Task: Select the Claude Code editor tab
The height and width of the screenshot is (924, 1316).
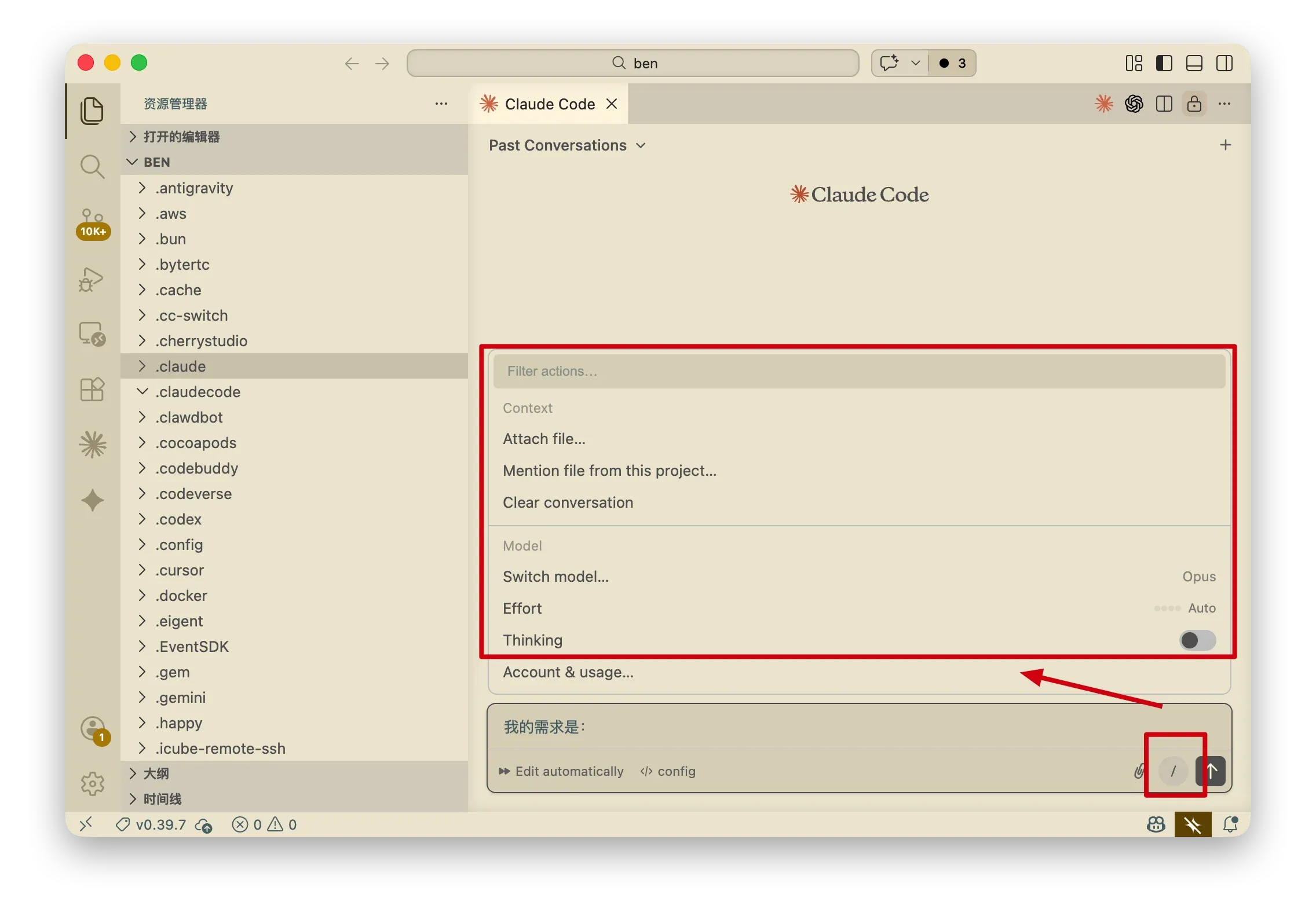Action: (549, 104)
